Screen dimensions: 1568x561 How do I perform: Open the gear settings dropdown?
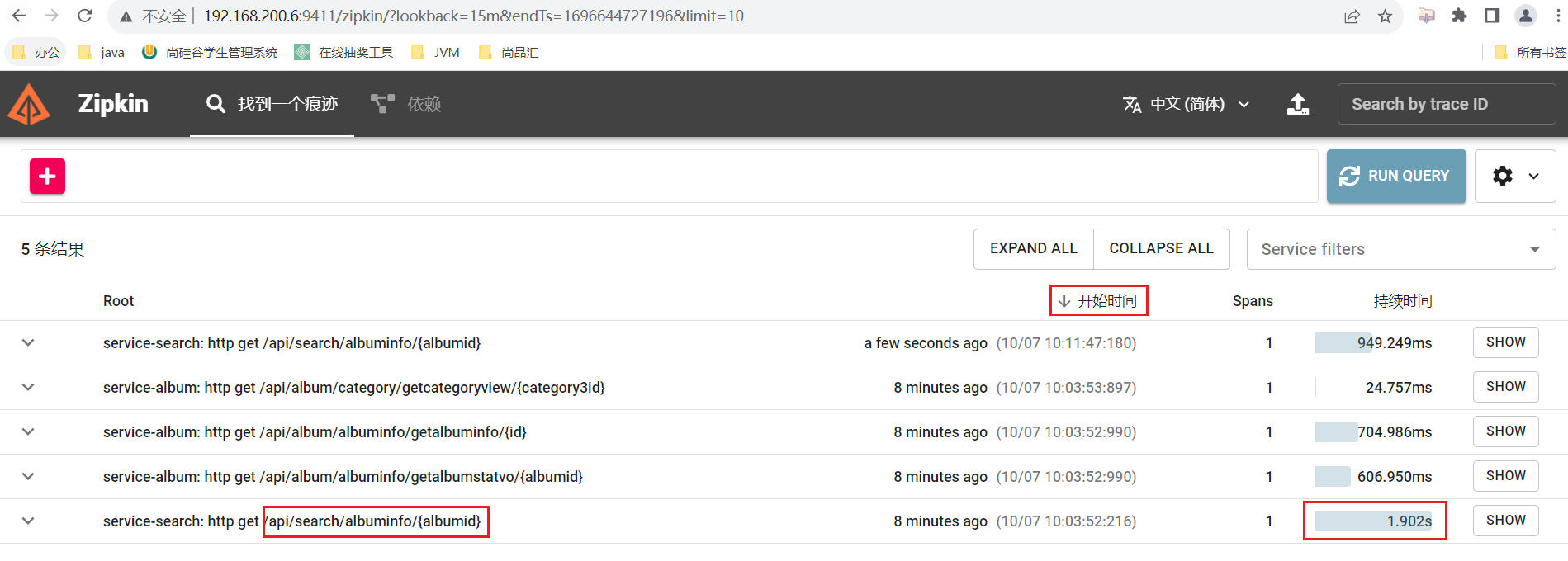(x=1515, y=176)
